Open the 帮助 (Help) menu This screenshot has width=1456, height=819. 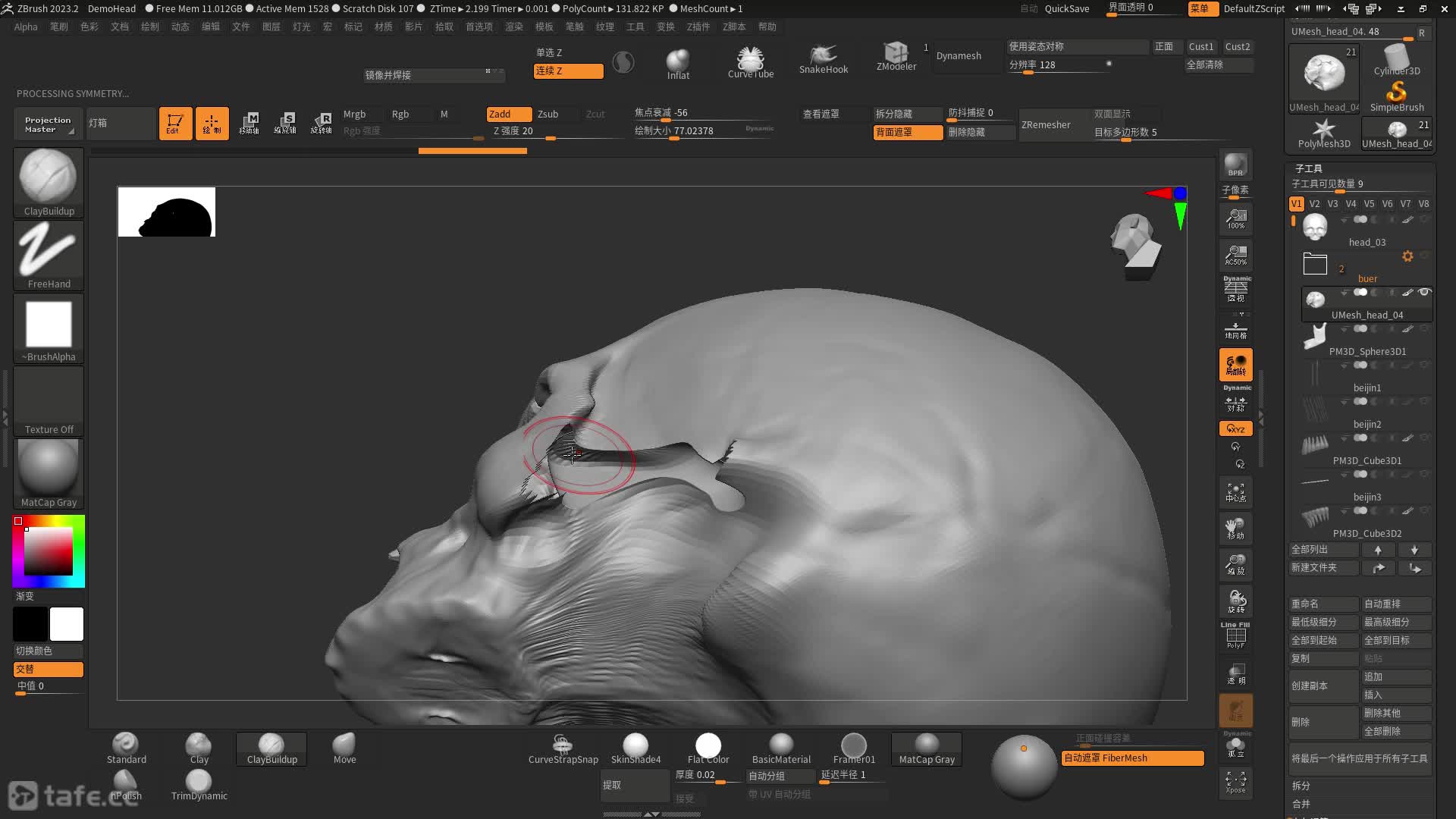[x=767, y=27]
